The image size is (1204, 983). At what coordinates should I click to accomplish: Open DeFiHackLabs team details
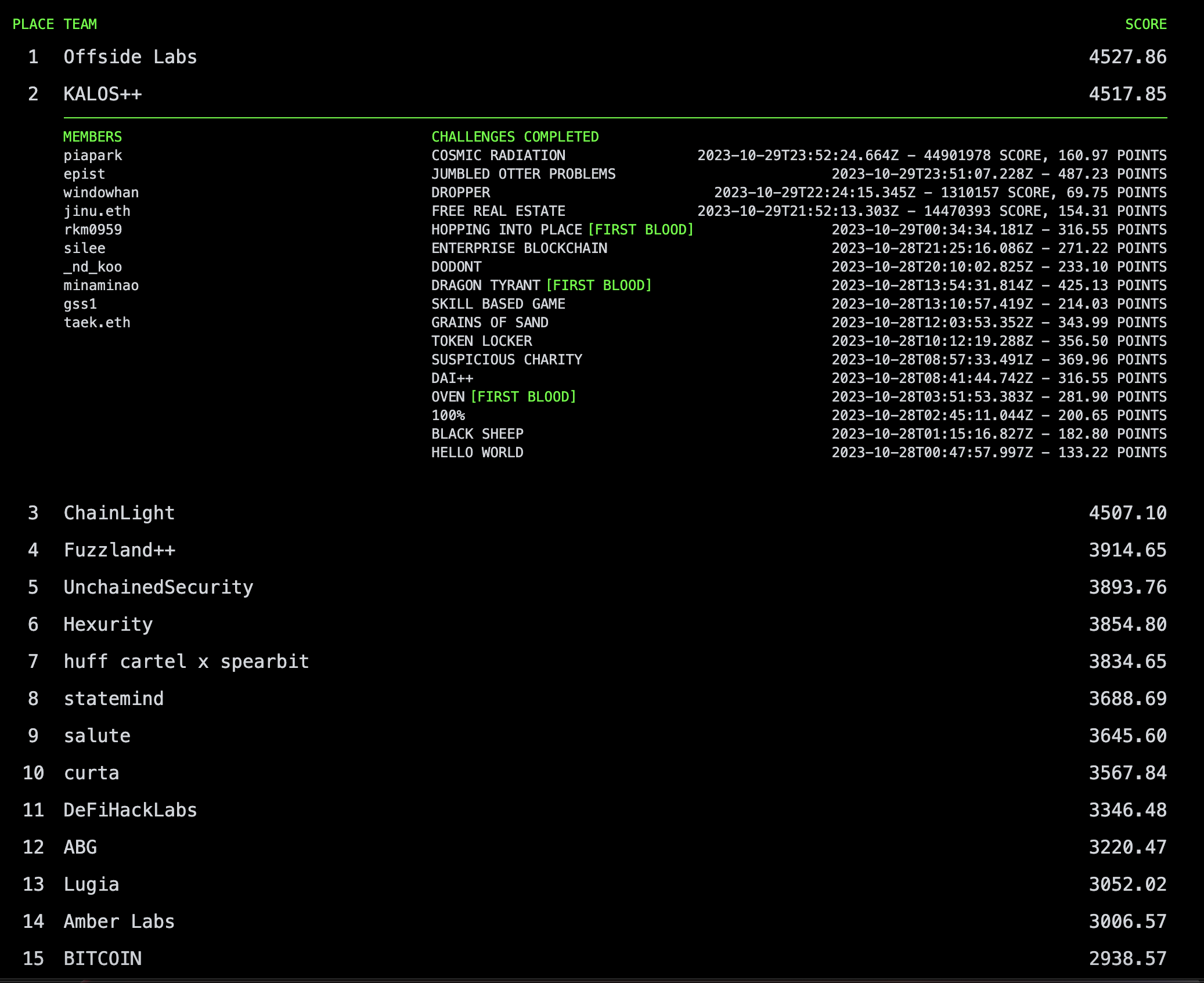[130, 810]
